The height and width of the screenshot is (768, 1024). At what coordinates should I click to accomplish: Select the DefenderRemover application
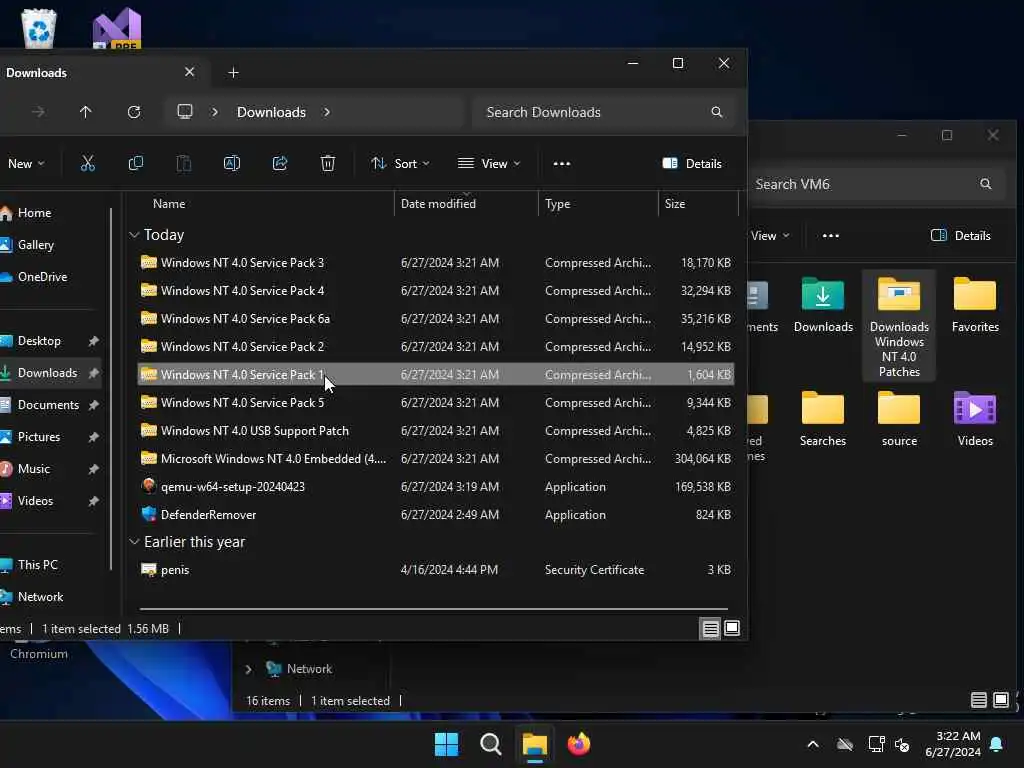(436, 515)
